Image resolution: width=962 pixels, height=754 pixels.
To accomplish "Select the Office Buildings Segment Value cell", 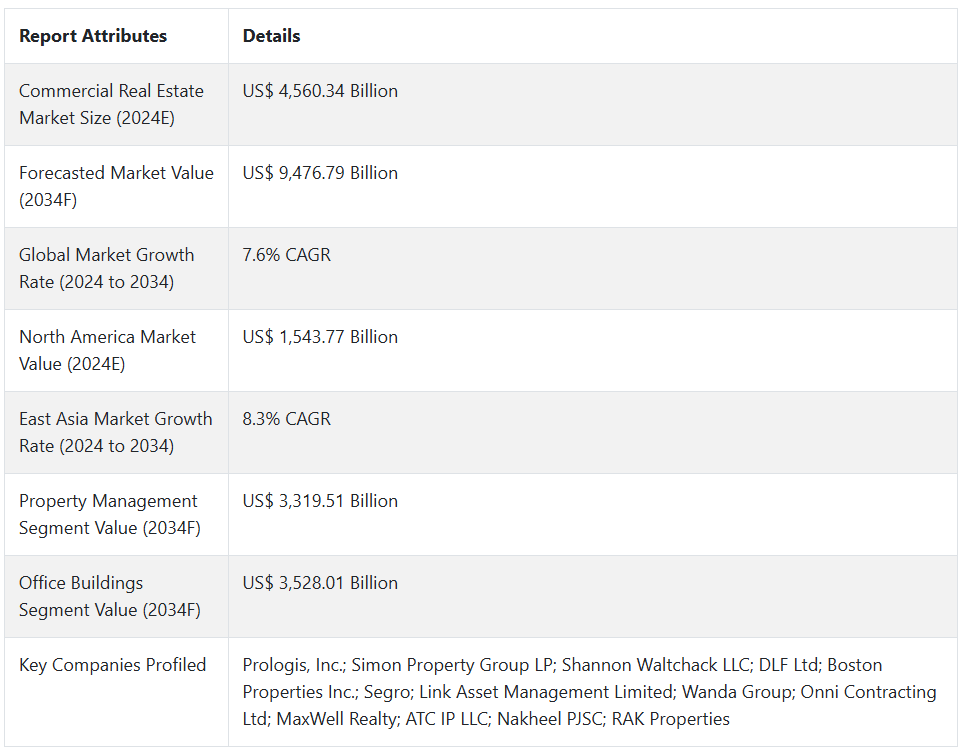I will click(x=109, y=596).
